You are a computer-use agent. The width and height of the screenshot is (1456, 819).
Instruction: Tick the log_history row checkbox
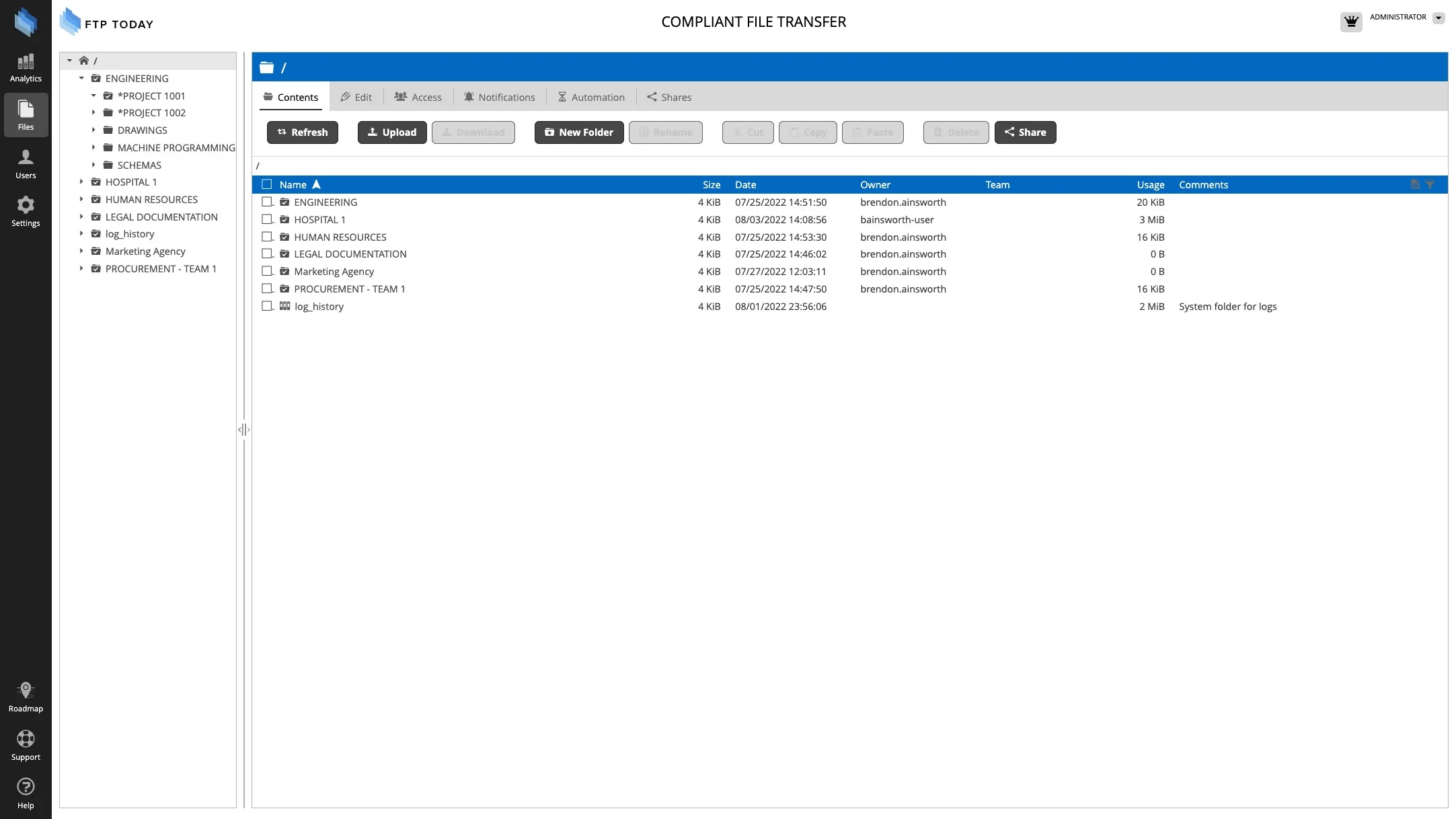pos(267,306)
